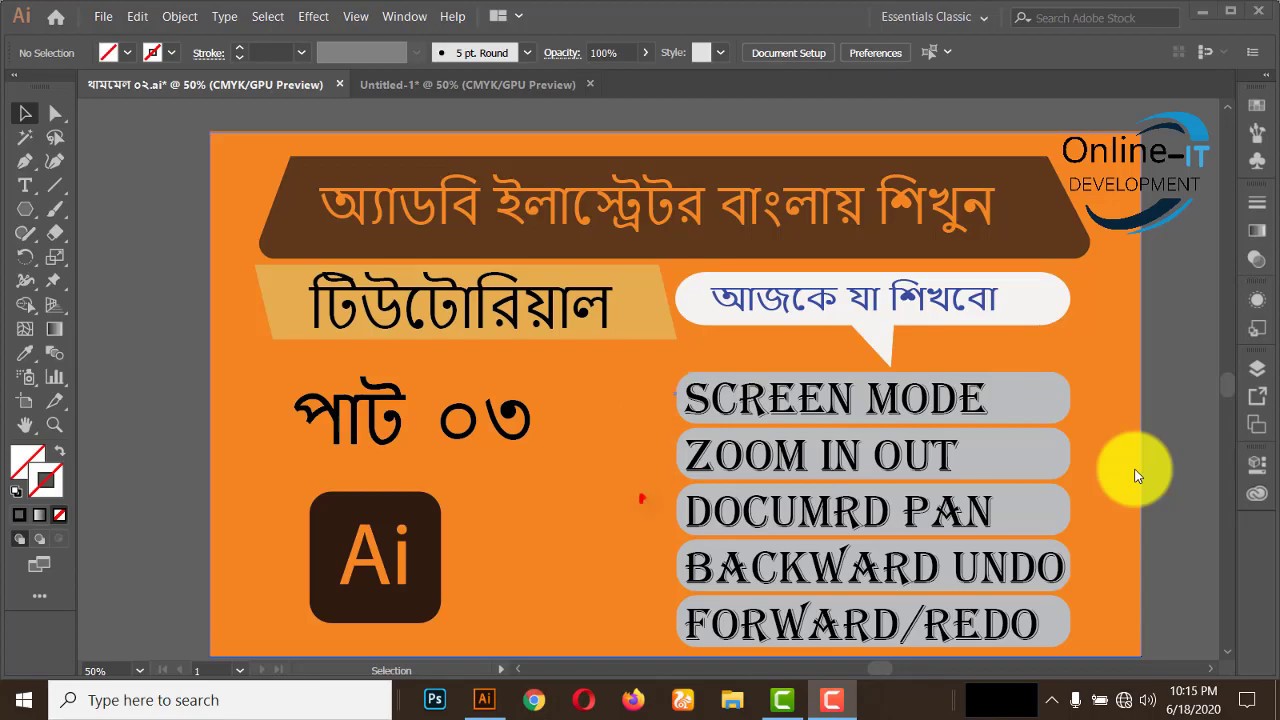The height and width of the screenshot is (720, 1280).
Task: Swap fill and stroke colors
Action: coord(59,451)
